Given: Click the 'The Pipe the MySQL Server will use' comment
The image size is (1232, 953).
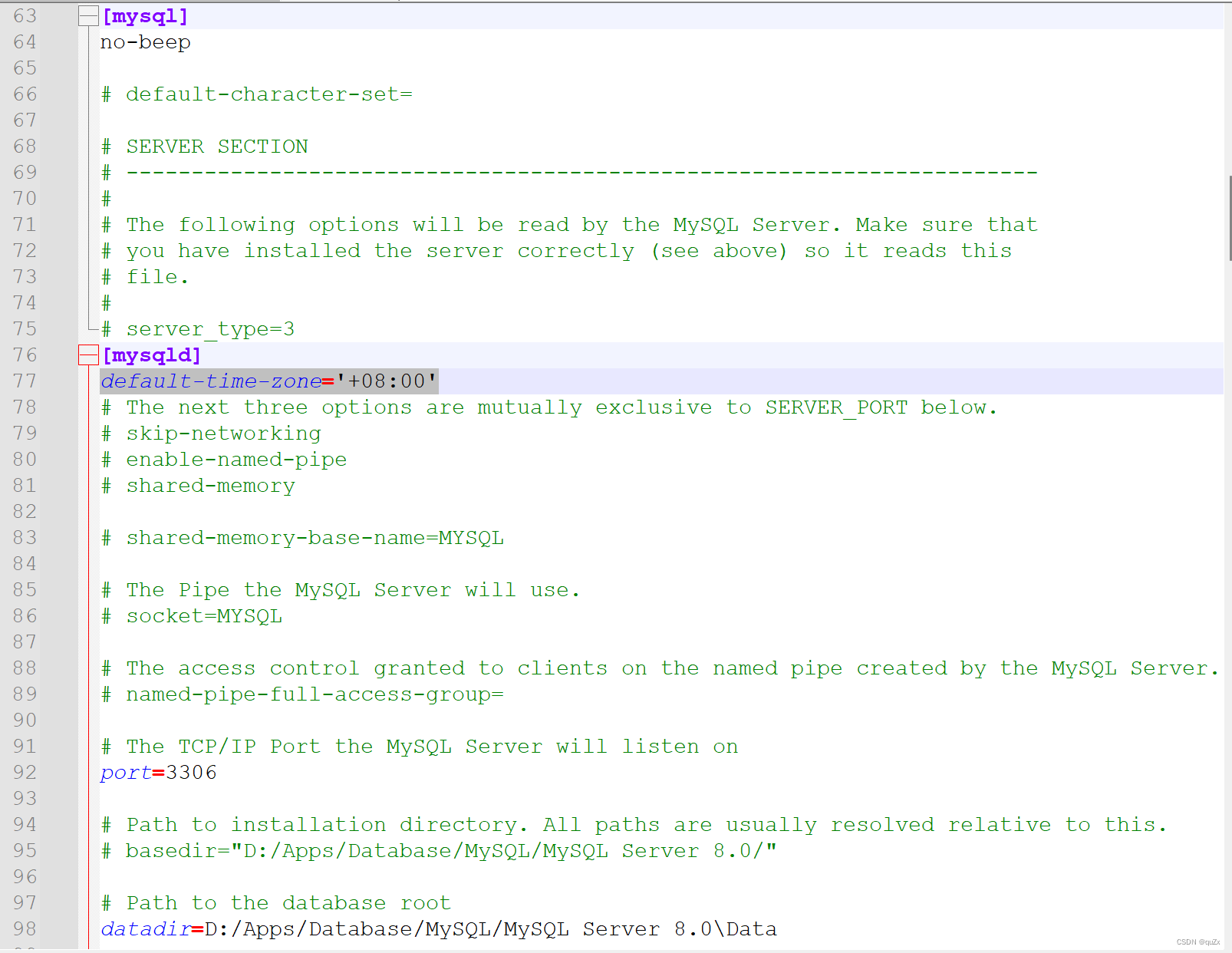Looking at the screenshot, I should (341, 590).
